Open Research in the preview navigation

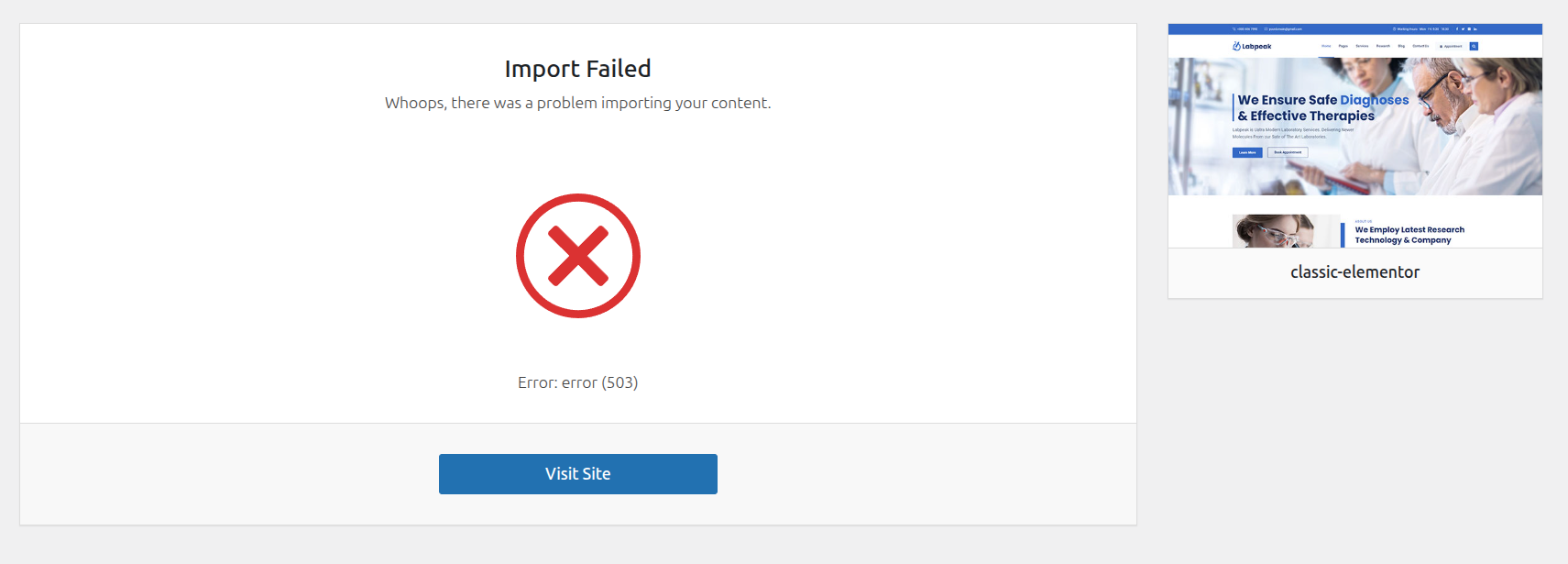1383,46
